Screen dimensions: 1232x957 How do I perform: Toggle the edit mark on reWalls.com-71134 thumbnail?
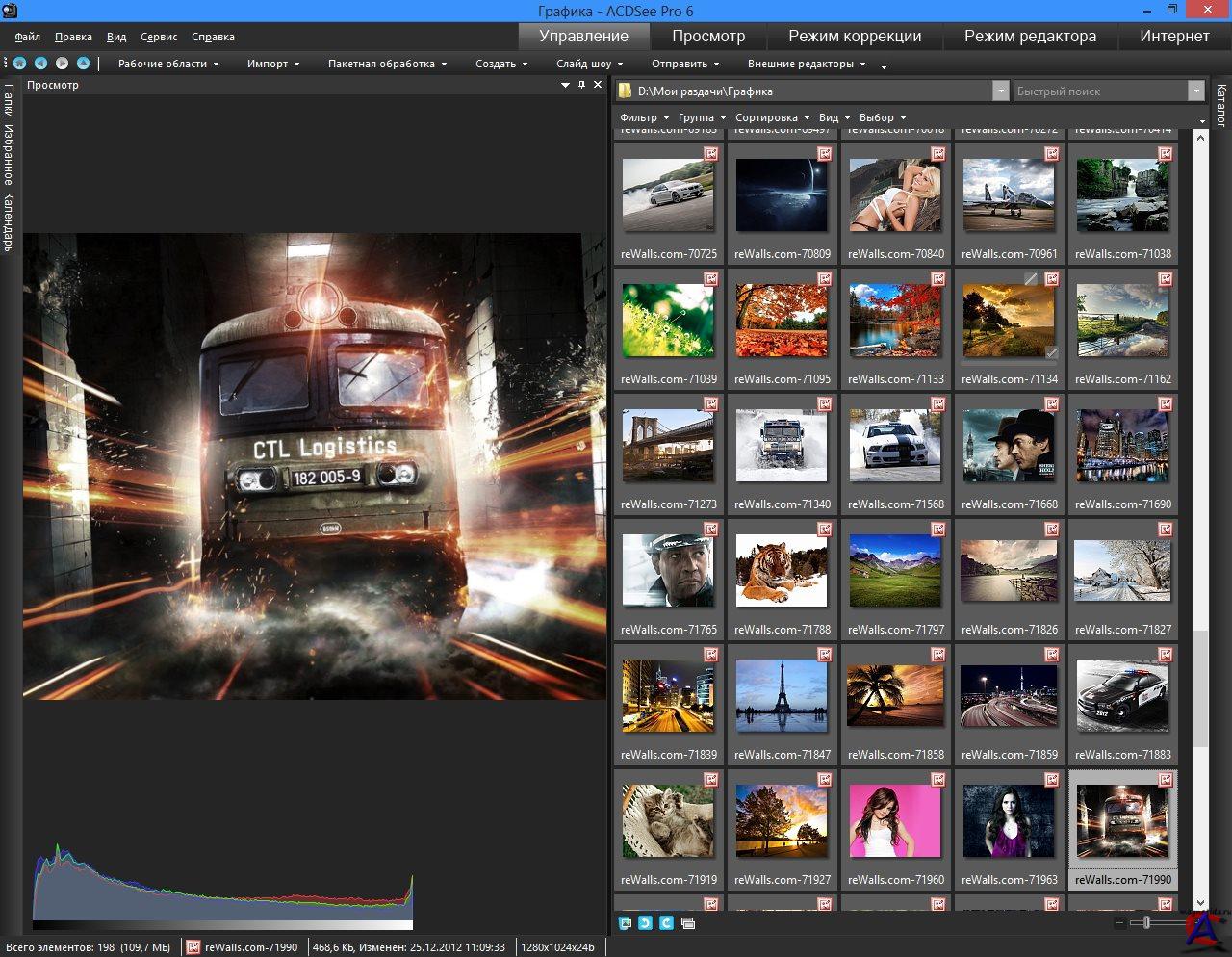pos(1031,279)
